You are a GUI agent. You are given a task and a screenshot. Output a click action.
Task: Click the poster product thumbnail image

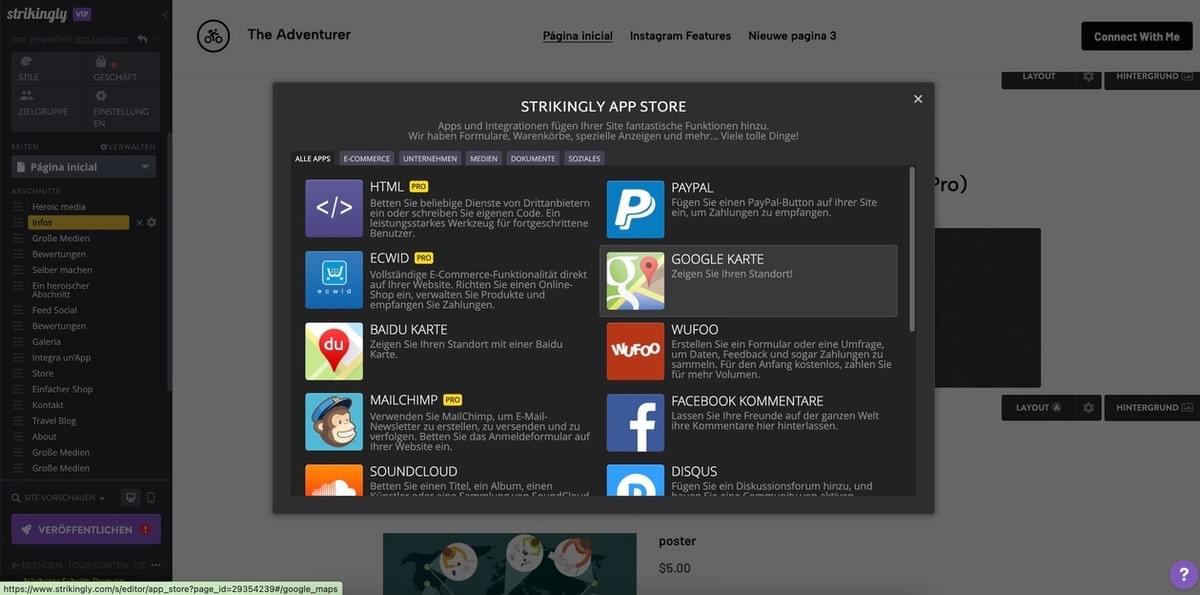coord(509,563)
